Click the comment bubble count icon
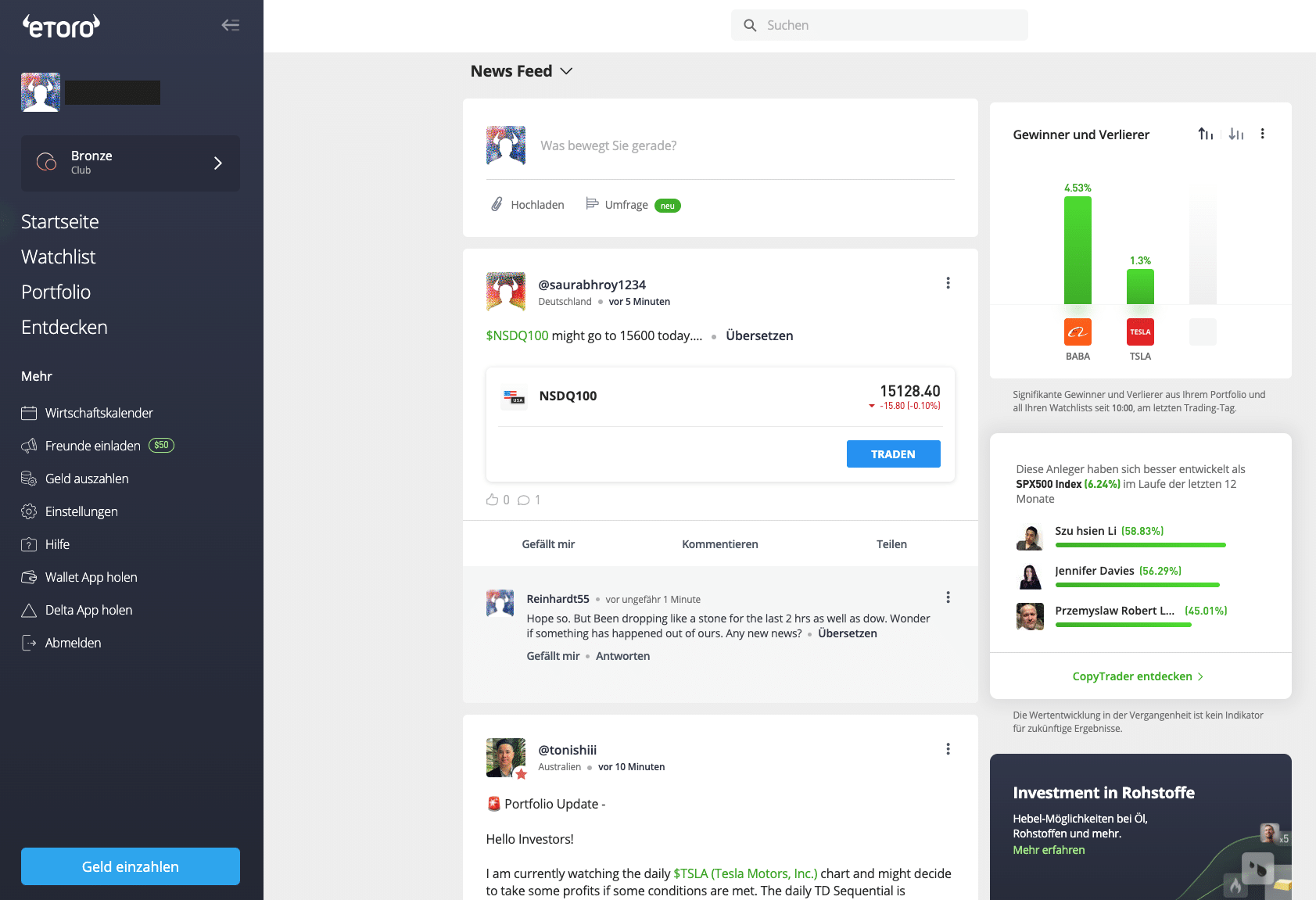This screenshot has height=900, width=1316. [524, 500]
